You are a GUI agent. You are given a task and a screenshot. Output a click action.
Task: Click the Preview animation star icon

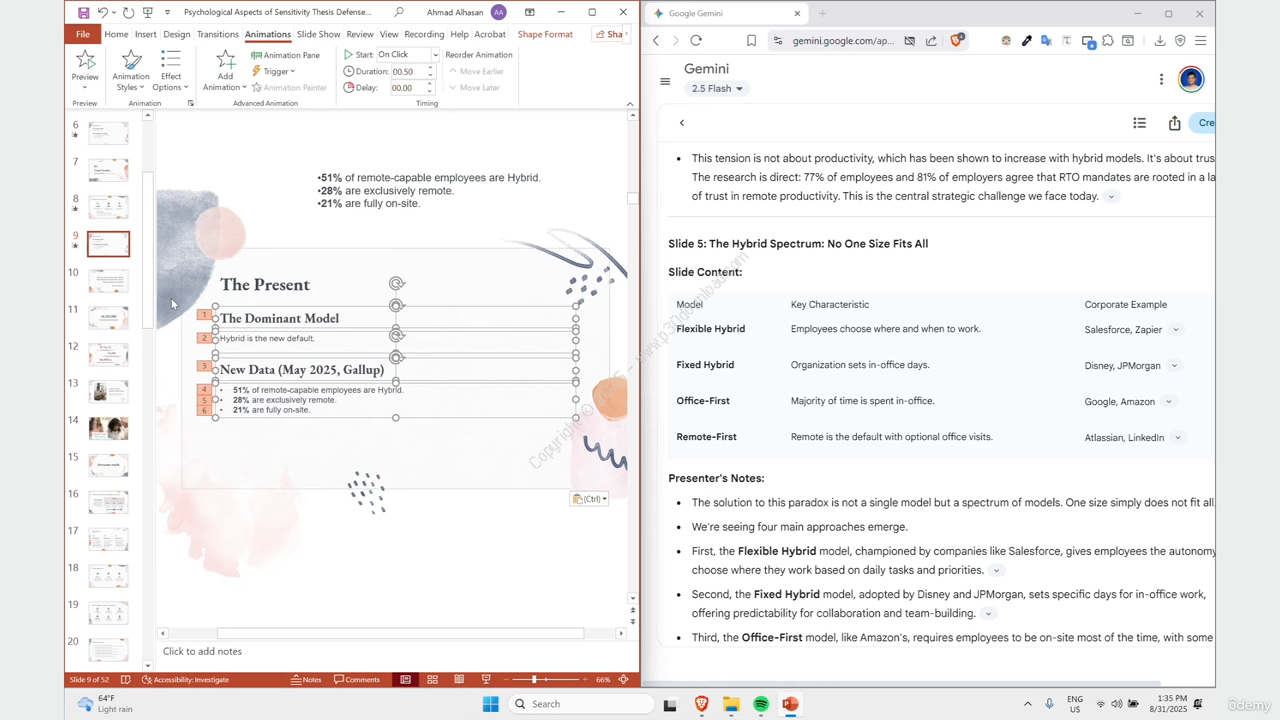[85, 60]
